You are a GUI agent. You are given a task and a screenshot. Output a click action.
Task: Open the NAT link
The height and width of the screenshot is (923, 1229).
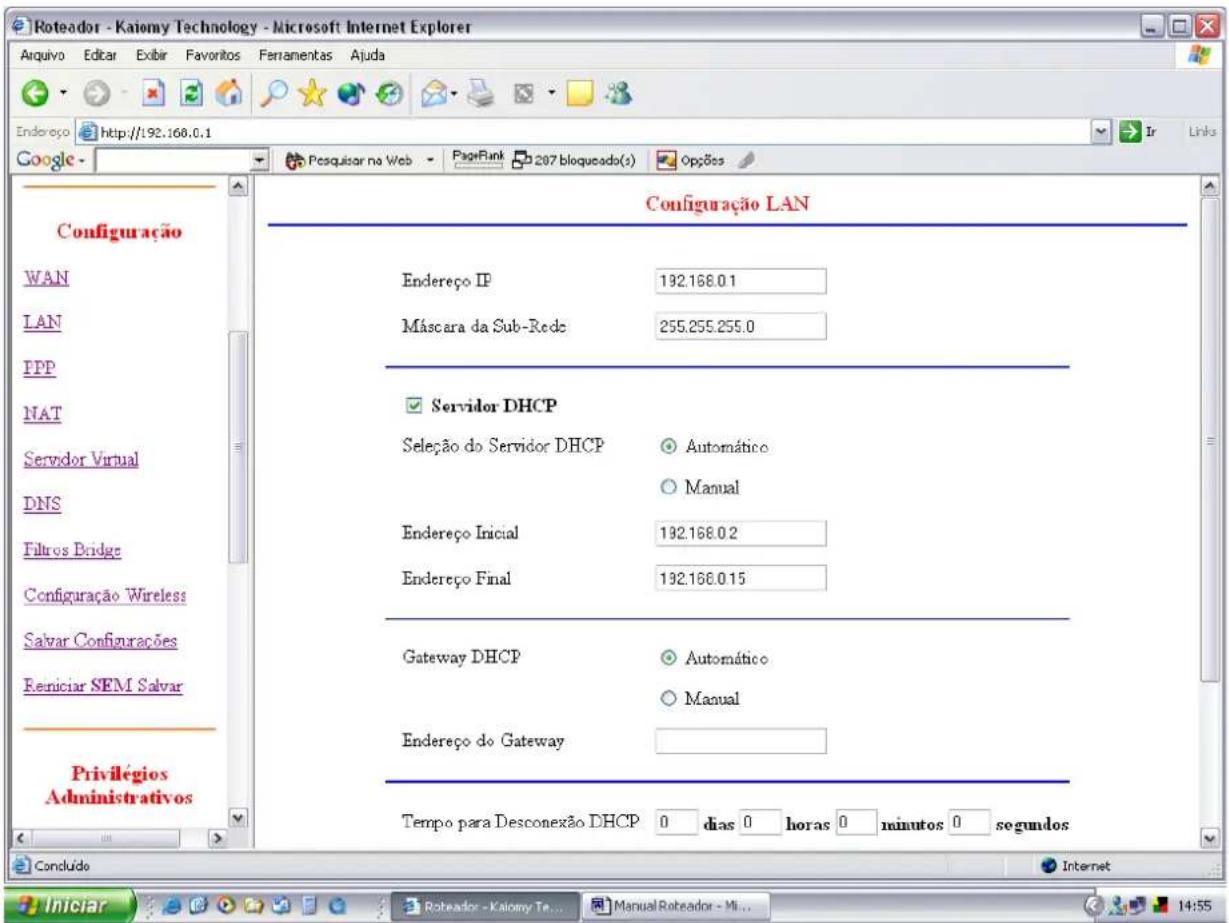point(42,413)
